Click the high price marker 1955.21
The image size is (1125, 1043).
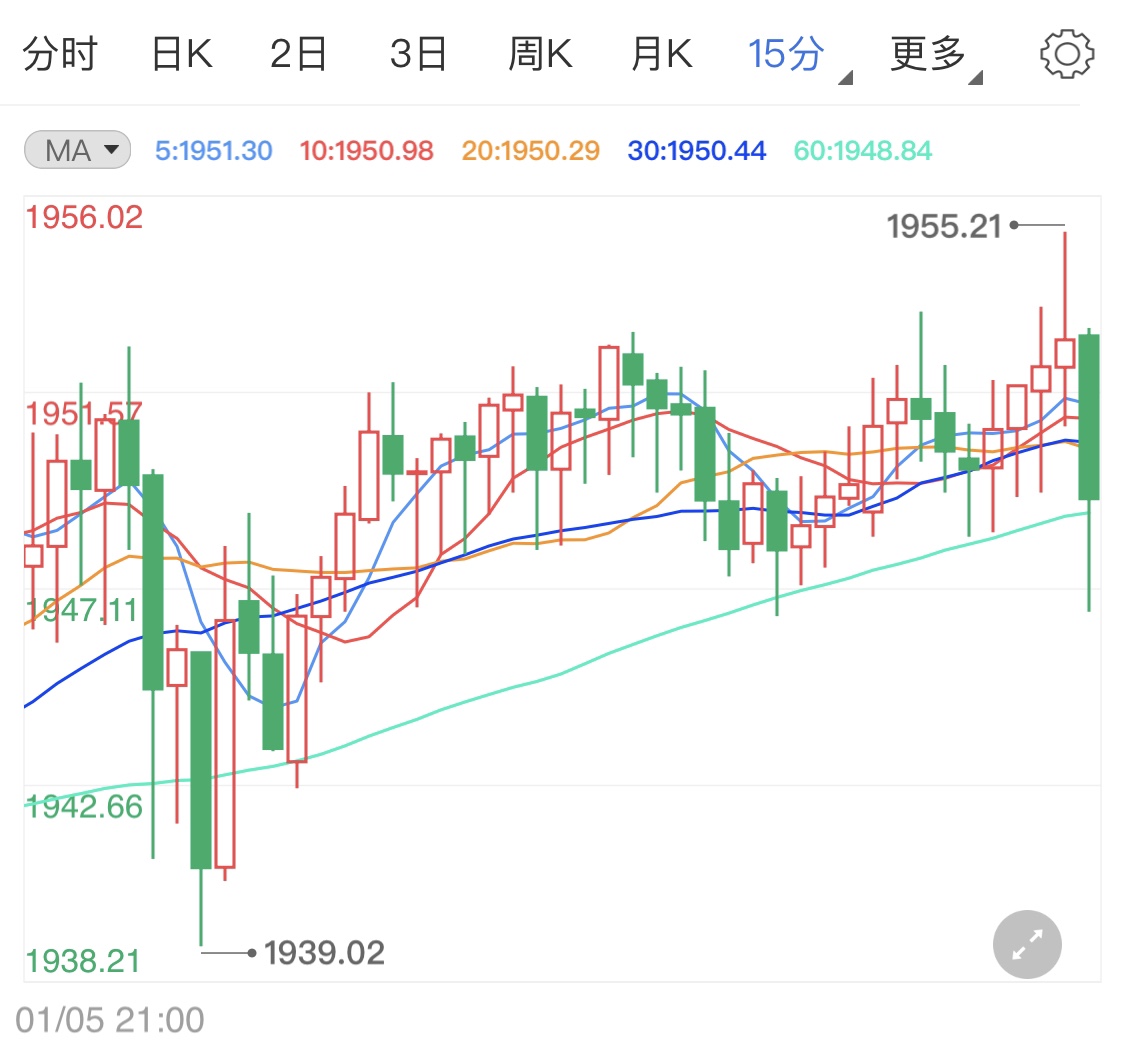click(944, 227)
